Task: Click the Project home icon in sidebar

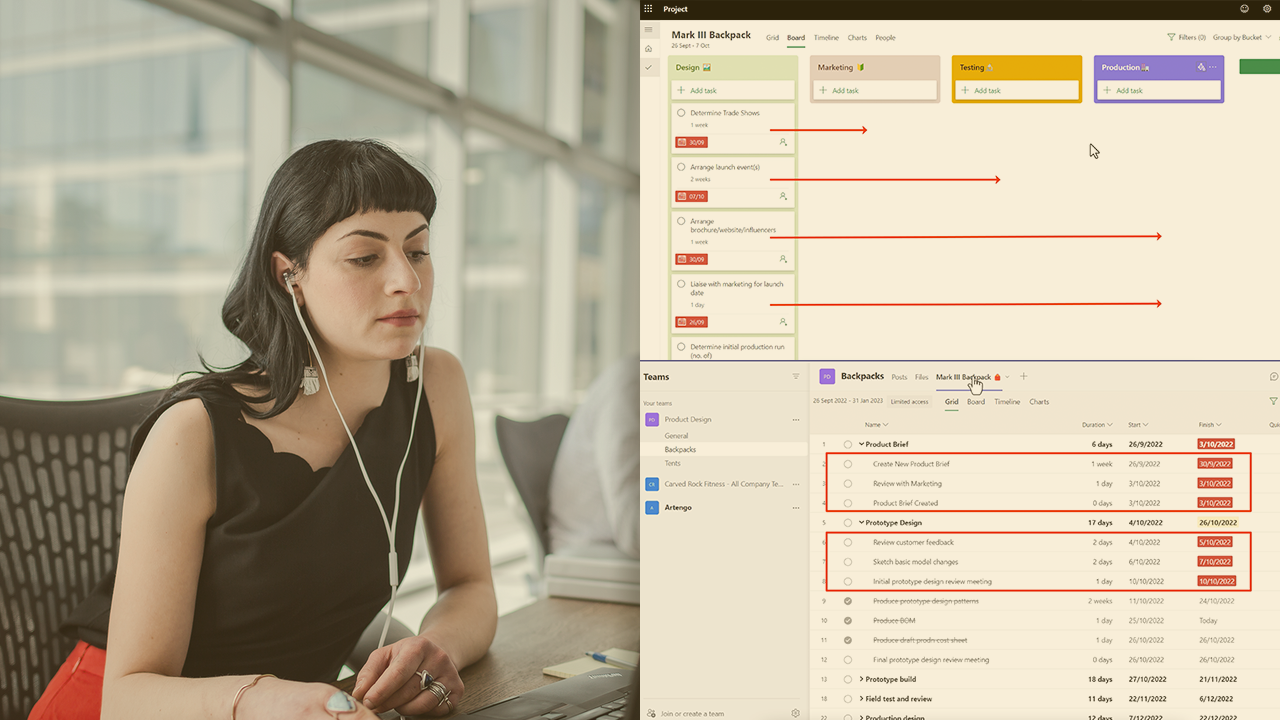Action: click(648, 48)
